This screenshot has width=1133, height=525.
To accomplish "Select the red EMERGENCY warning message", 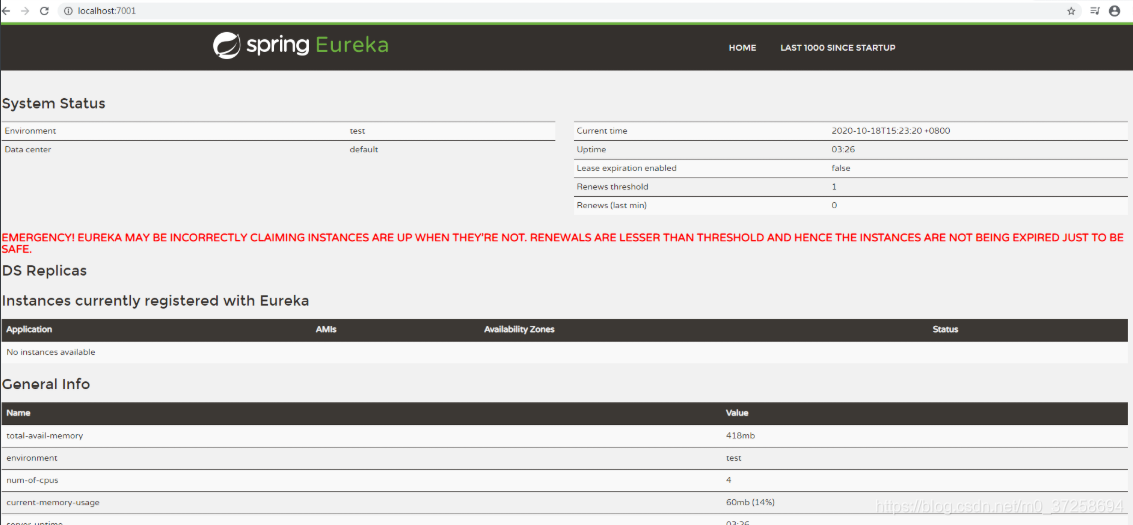I will click(563, 243).
